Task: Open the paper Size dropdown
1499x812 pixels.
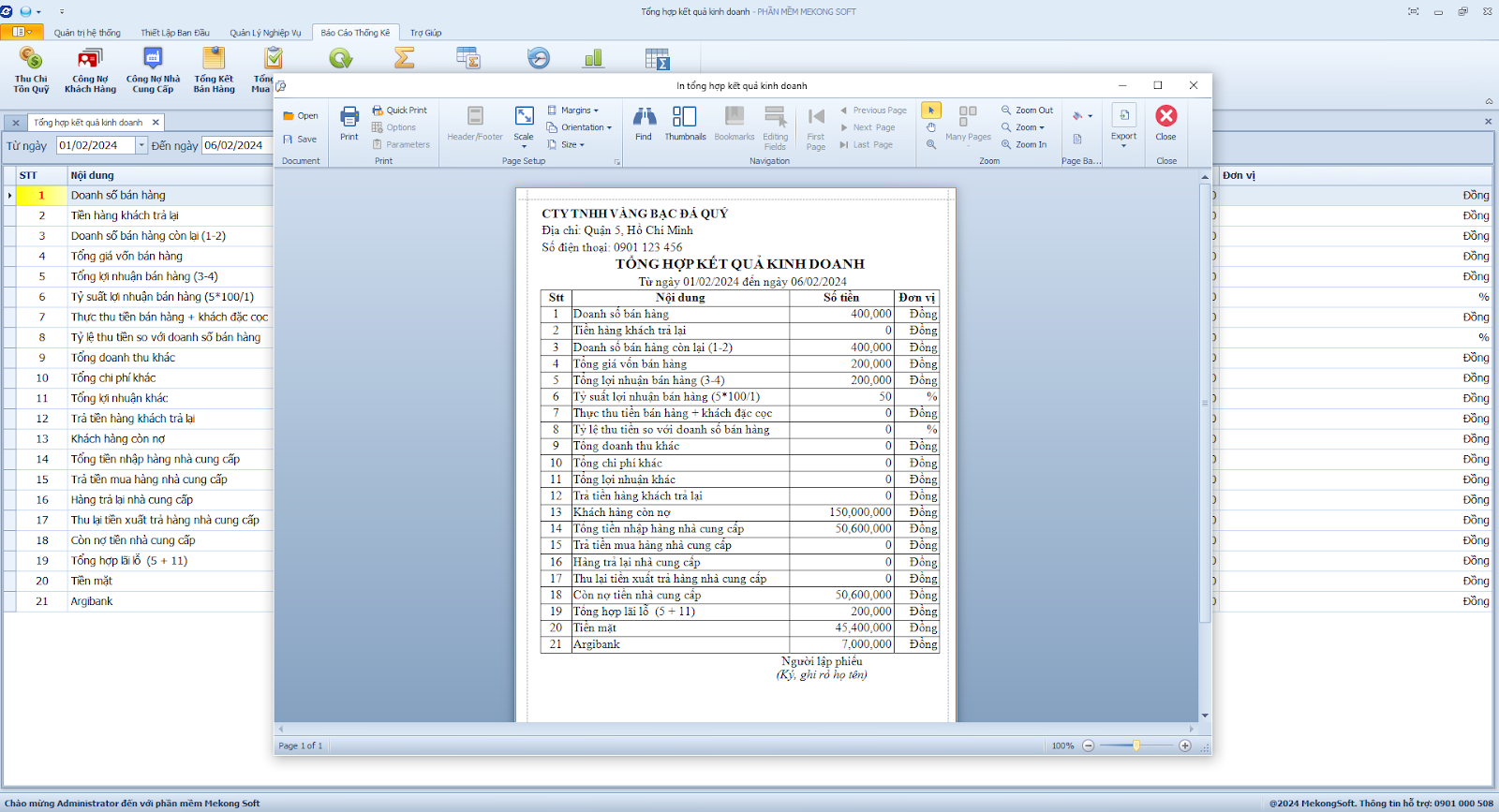Action: [566, 144]
